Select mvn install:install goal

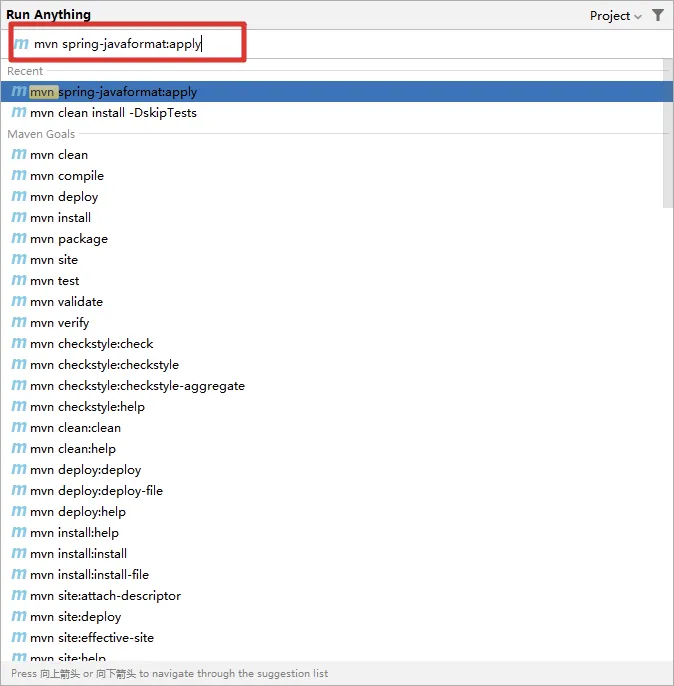(332, 554)
